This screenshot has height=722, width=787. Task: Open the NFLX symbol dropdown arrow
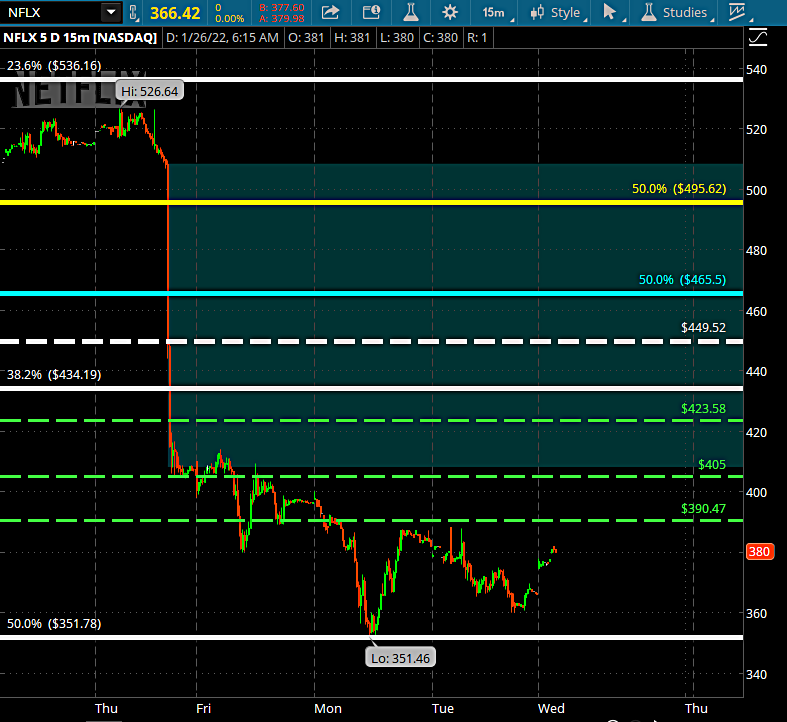pyautogui.click(x=111, y=12)
